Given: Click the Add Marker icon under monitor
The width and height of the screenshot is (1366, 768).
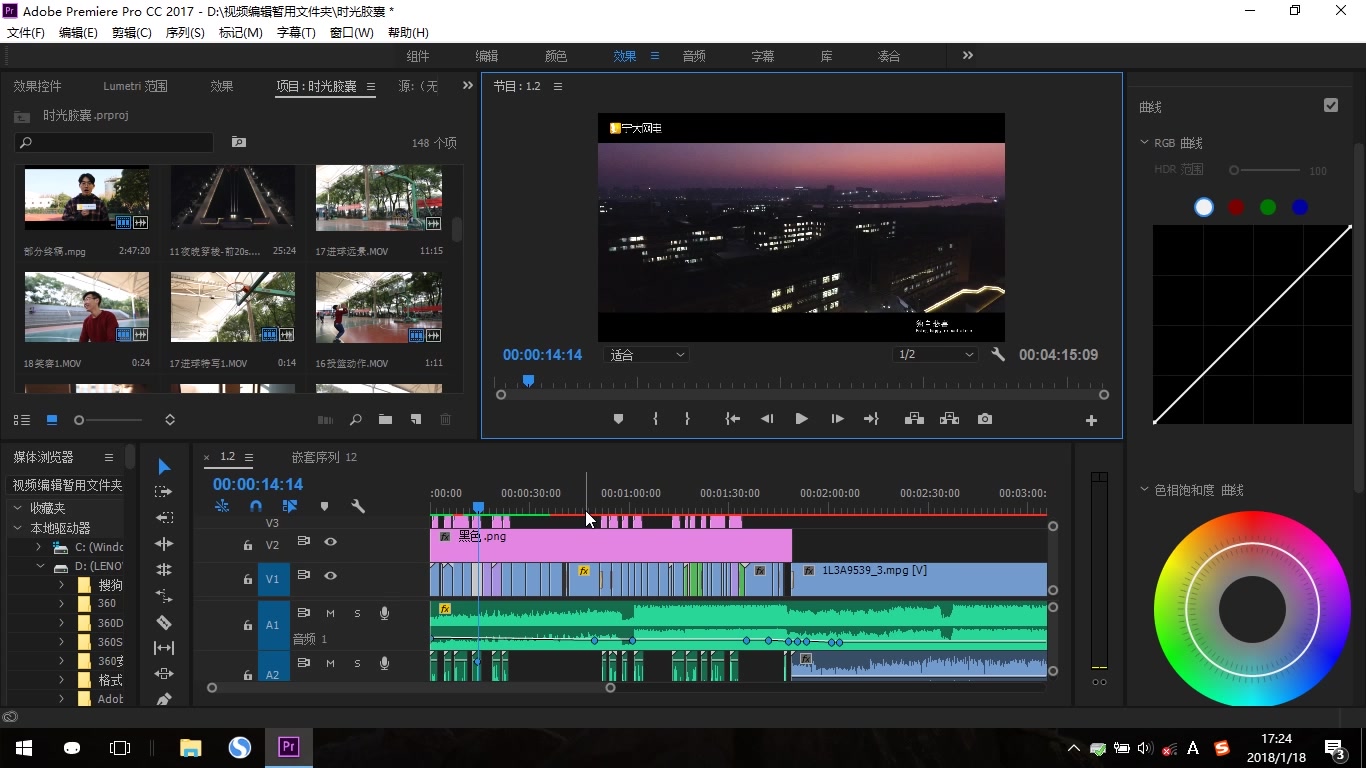Looking at the screenshot, I should coord(618,419).
